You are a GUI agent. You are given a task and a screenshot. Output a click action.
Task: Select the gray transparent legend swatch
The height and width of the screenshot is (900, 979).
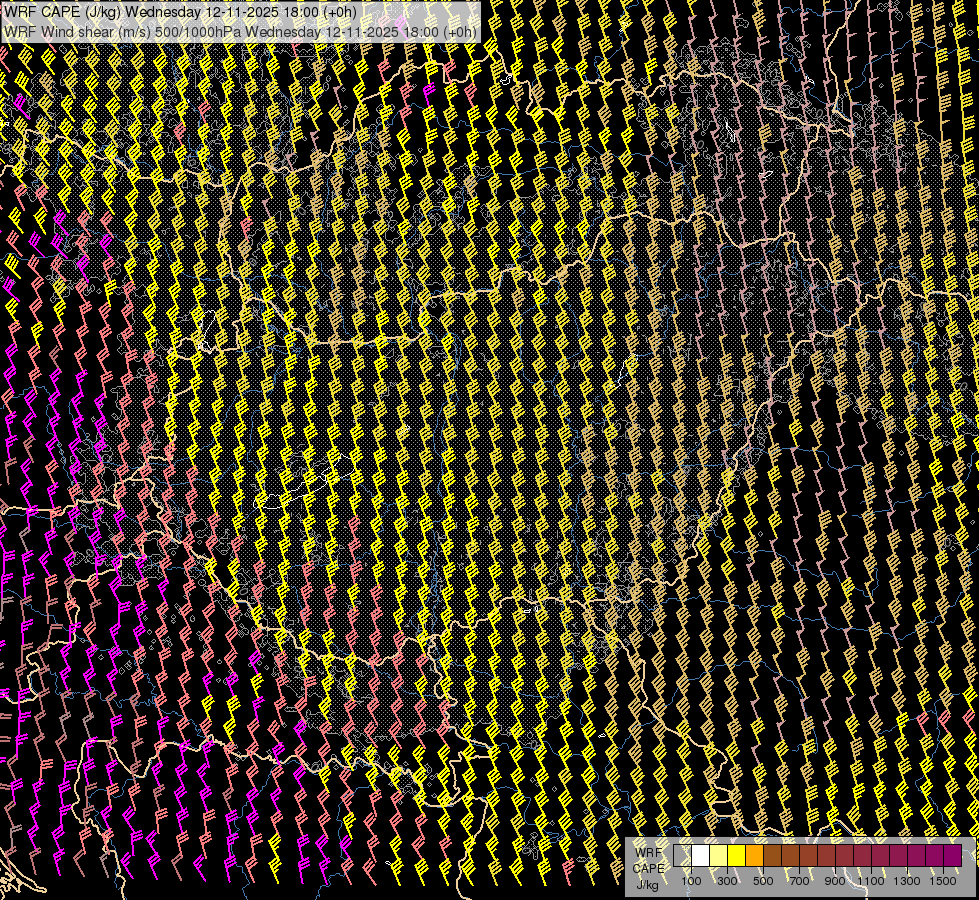682,855
